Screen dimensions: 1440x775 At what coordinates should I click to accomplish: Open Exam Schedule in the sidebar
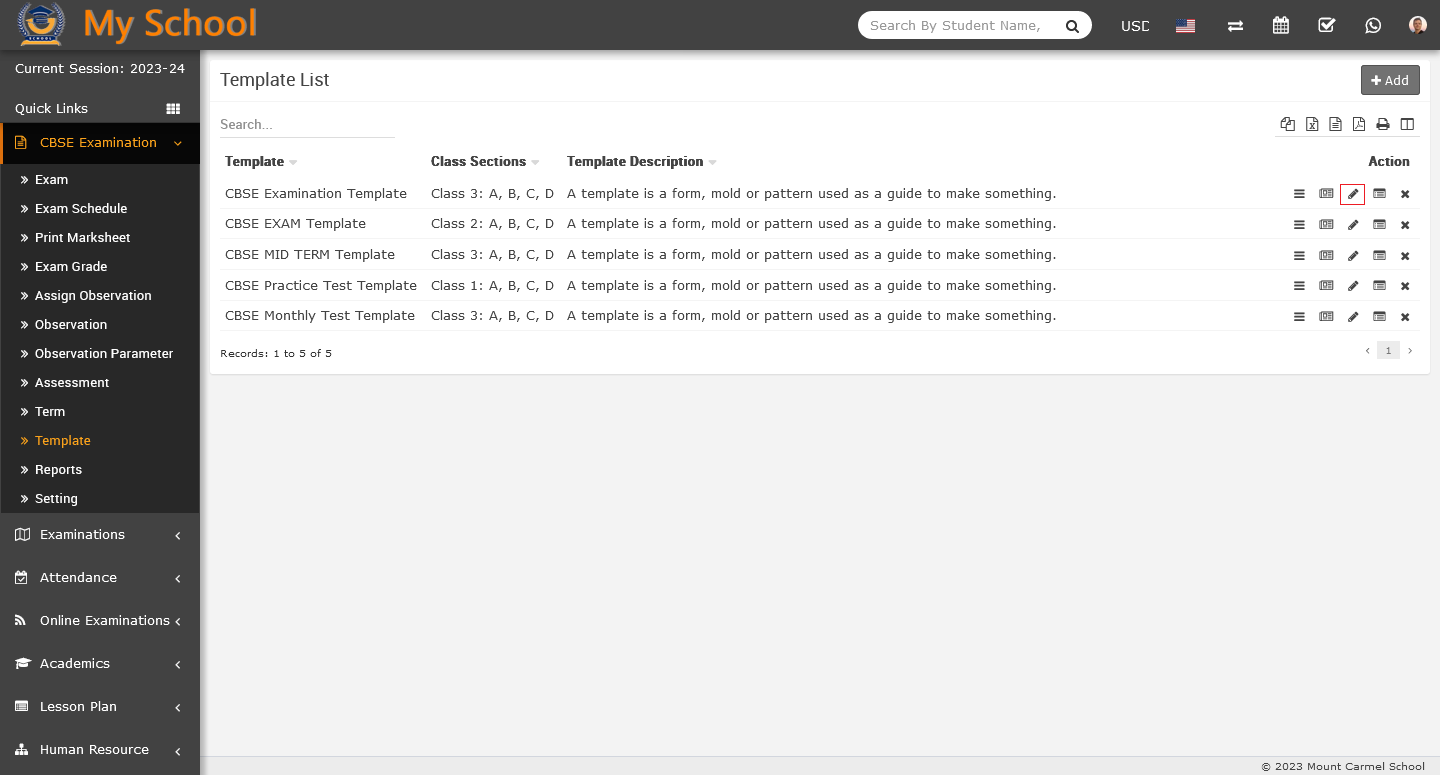tap(81, 208)
